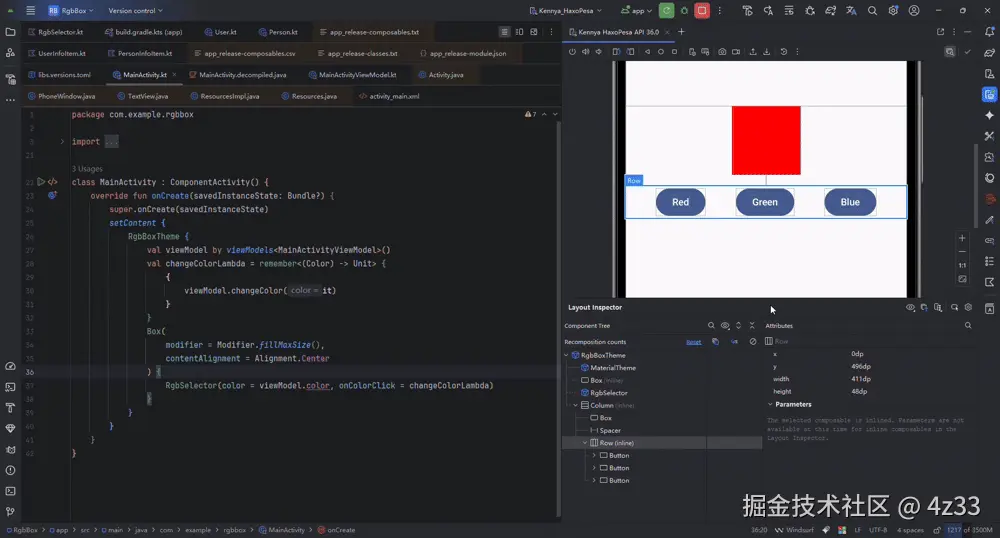Open Git tool window at bottom-left sidebar

pyautogui.click(x=10, y=512)
